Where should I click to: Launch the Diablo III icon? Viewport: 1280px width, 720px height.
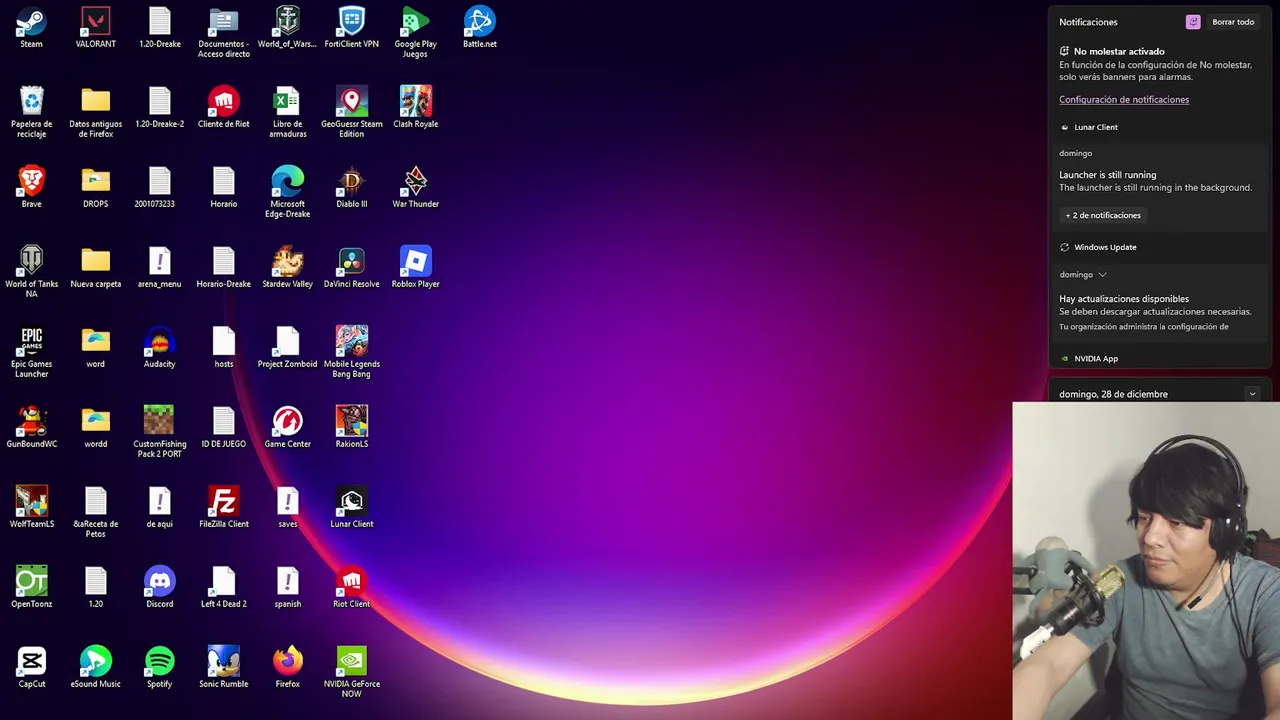[x=351, y=188]
